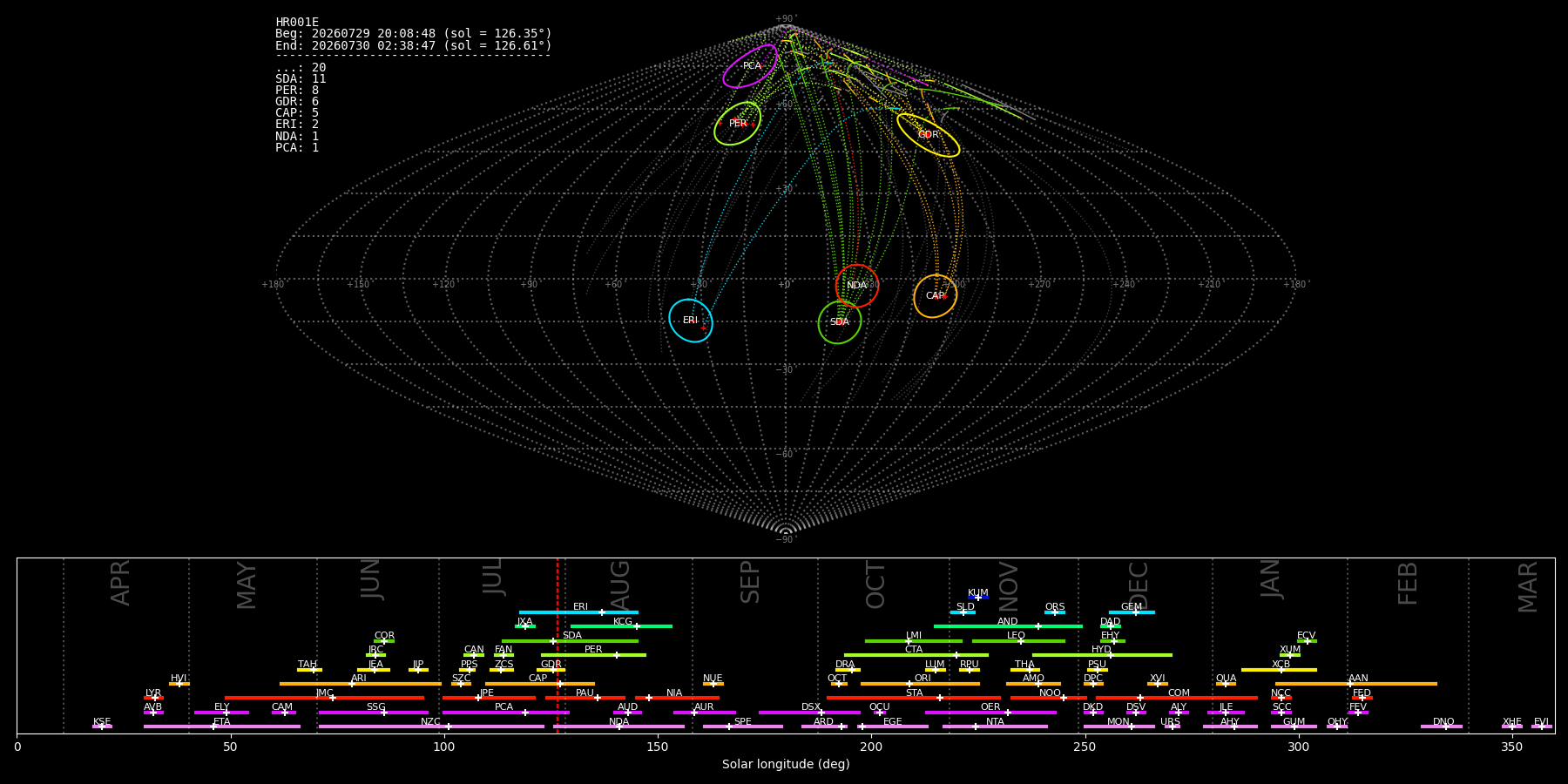
Task: Click the orange CAP radiant circle on map
Action: point(936,296)
